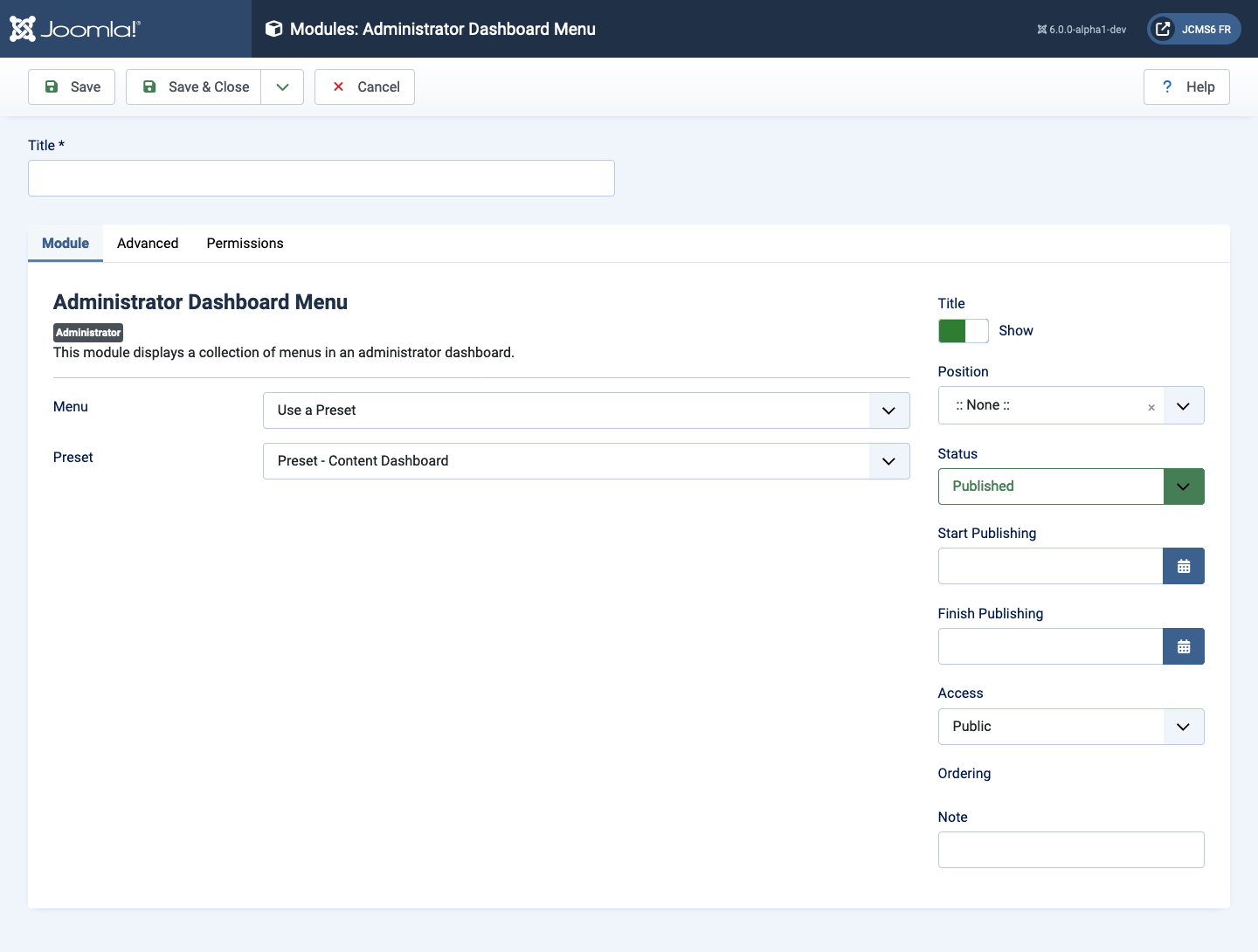Focus the module Title input field
The width and height of the screenshot is (1258, 952).
[321, 178]
